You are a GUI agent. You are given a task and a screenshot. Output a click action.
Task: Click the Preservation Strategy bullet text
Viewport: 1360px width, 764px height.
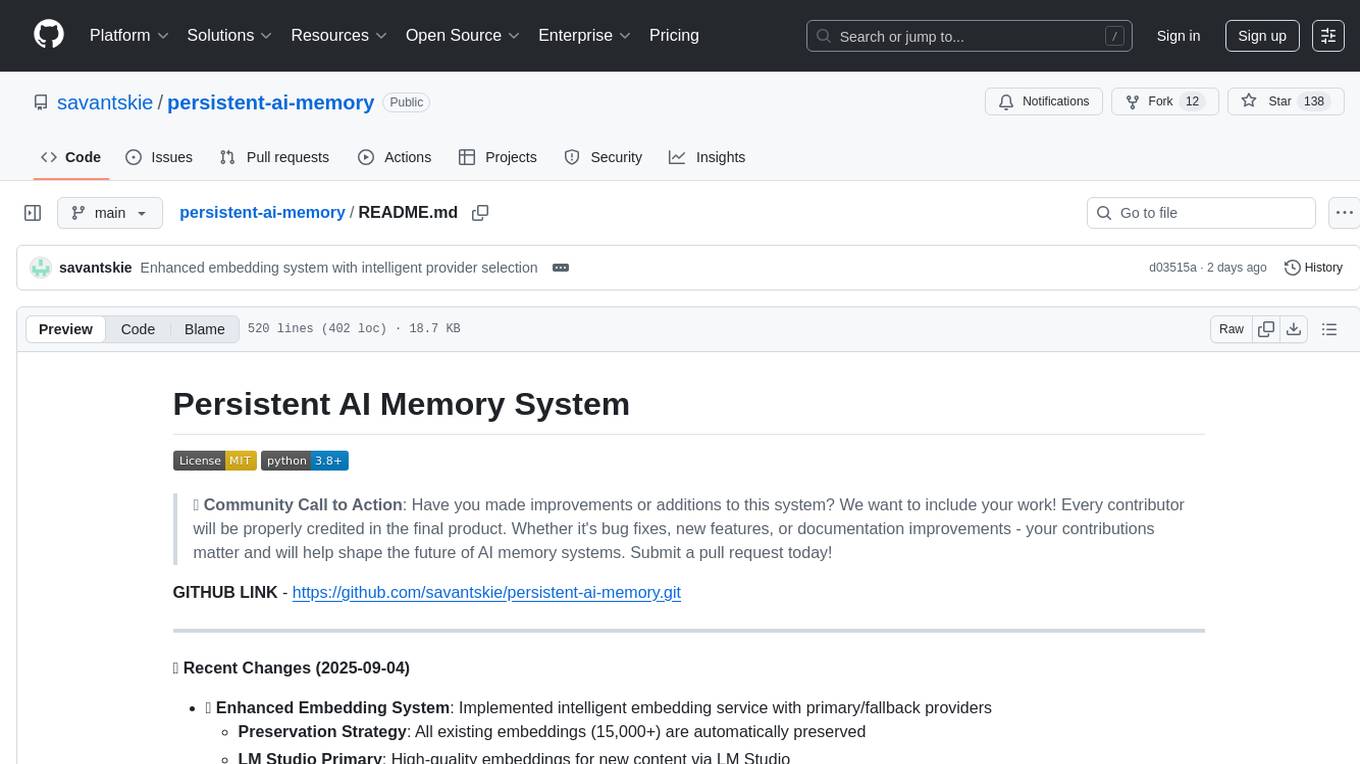pyautogui.click(x=552, y=732)
